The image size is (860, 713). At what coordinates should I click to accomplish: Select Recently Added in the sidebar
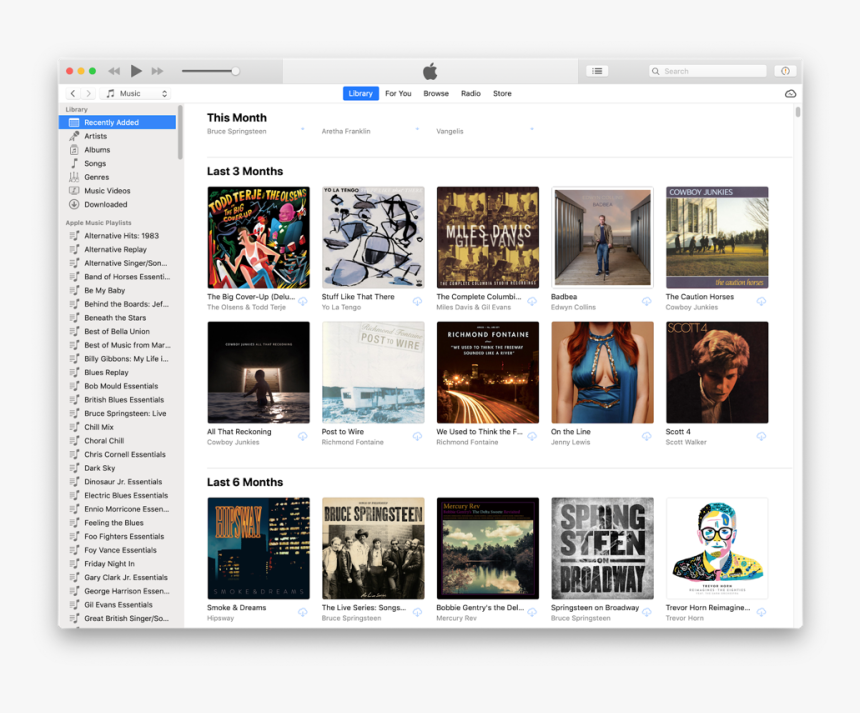point(117,122)
